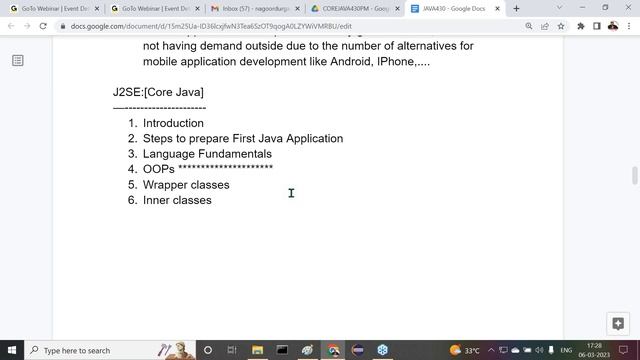Image resolution: width=640 pixels, height=360 pixels.
Task: Switch to first GoTo Webinar tab
Action: click(54, 8)
